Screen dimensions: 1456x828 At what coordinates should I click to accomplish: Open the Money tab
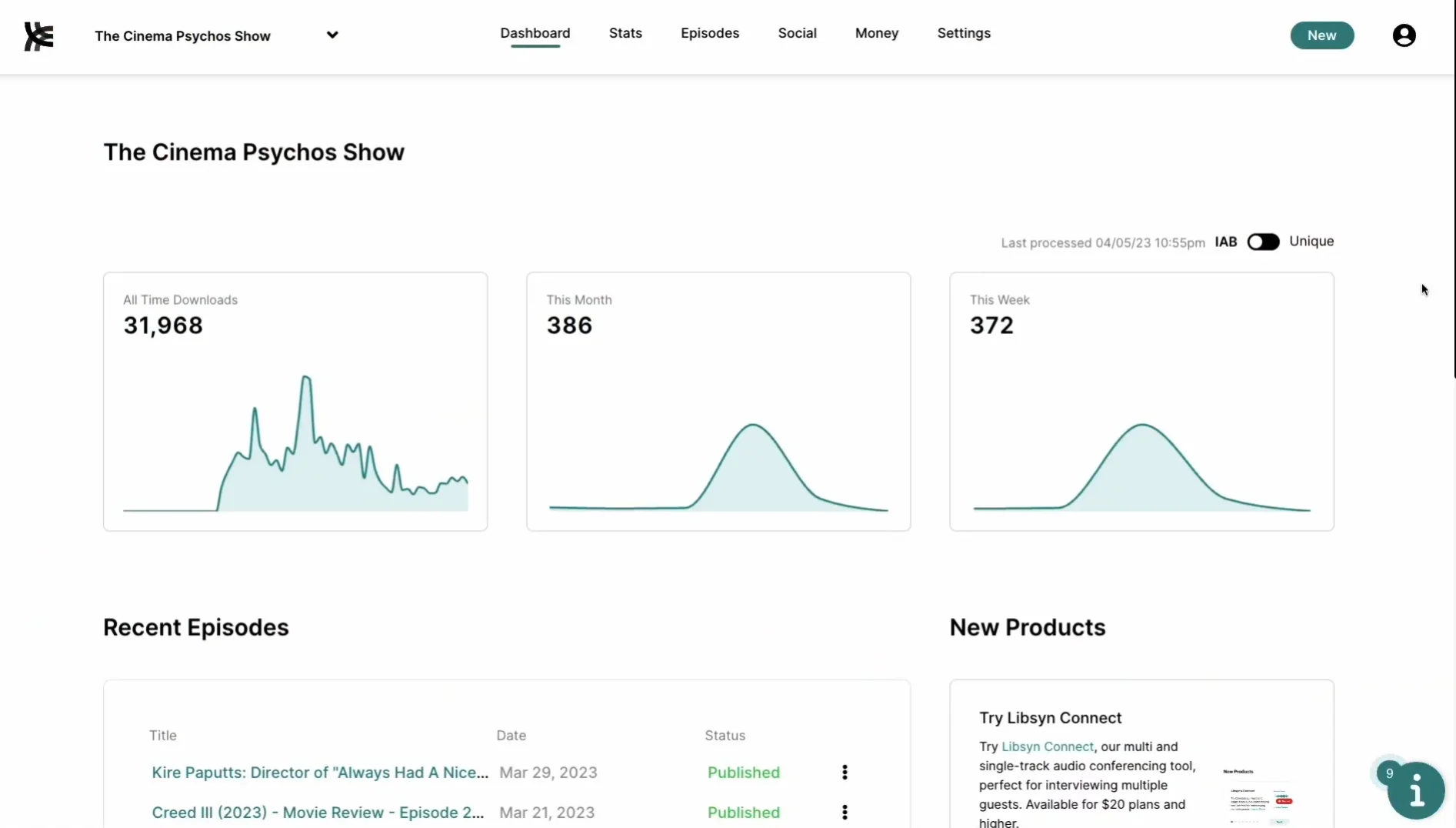(x=877, y=33)
